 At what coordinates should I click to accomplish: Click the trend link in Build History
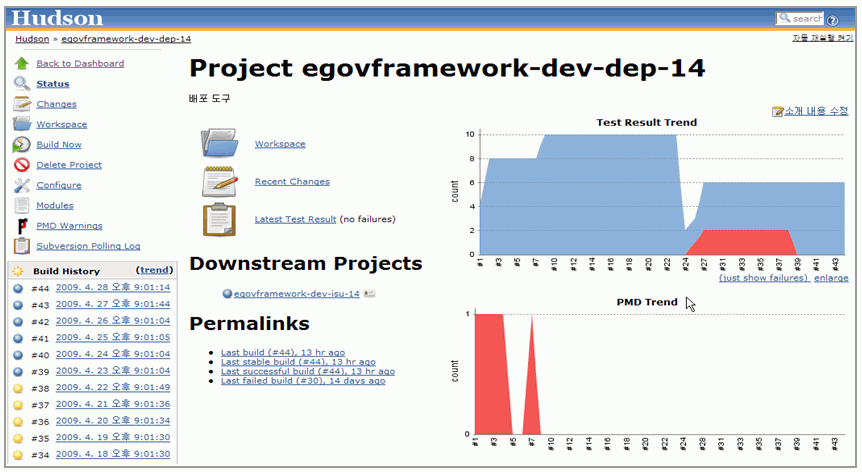click(154, 270)
